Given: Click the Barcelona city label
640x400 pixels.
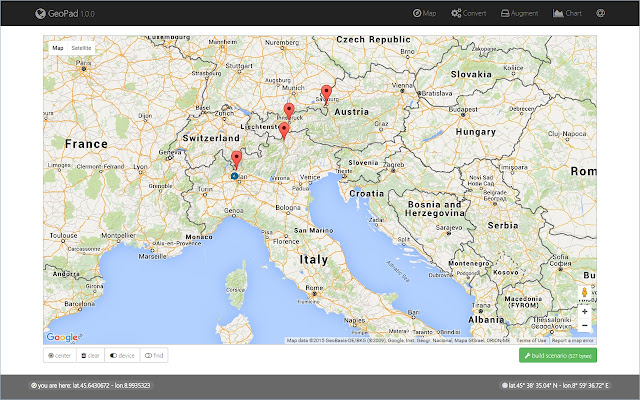Looking at the screenshot, I should click(80, 304).
